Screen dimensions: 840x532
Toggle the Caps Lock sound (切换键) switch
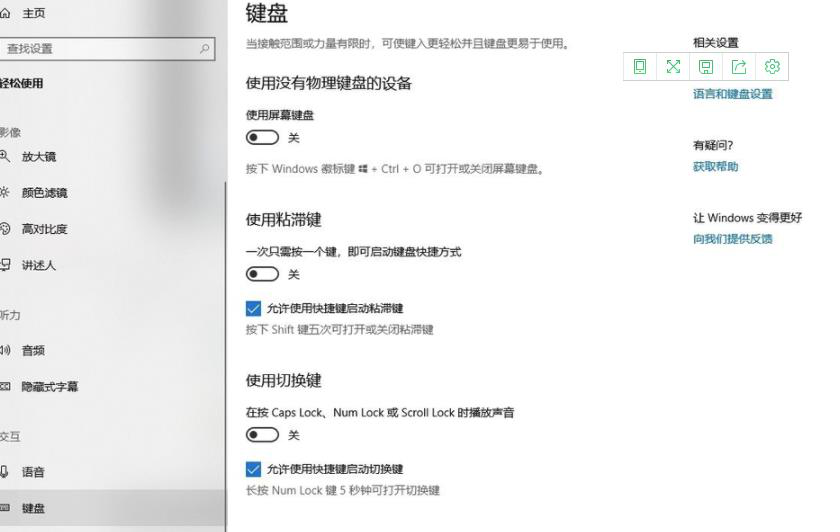pos(262,435)
